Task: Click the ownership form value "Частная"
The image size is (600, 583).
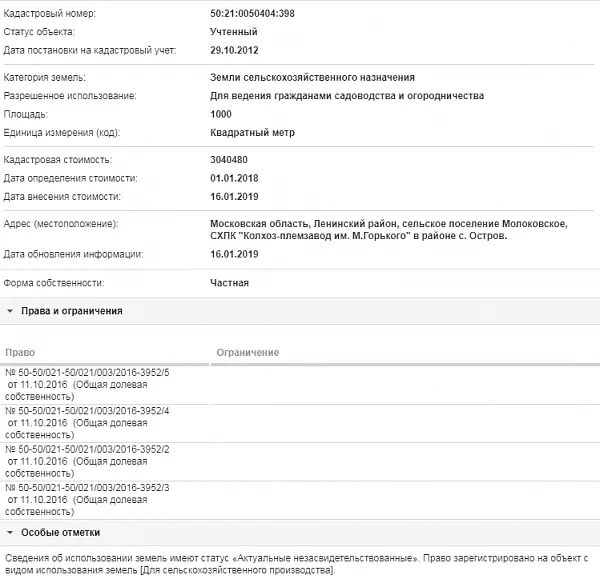Action: click(x=229, y=283)
